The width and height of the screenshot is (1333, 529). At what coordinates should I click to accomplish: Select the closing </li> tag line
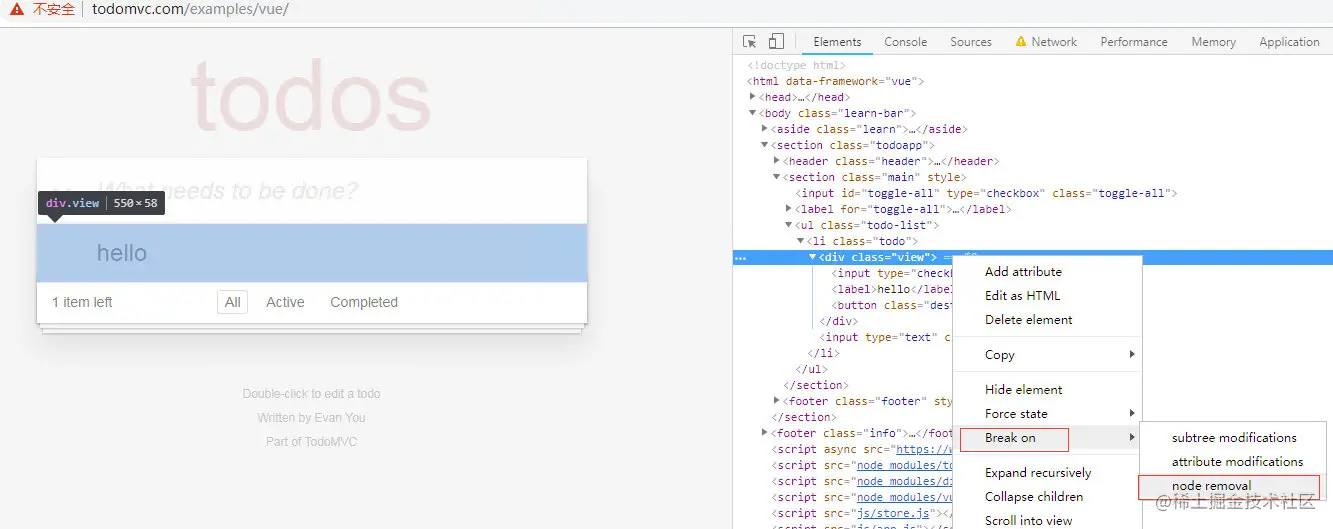pos(823,353)
